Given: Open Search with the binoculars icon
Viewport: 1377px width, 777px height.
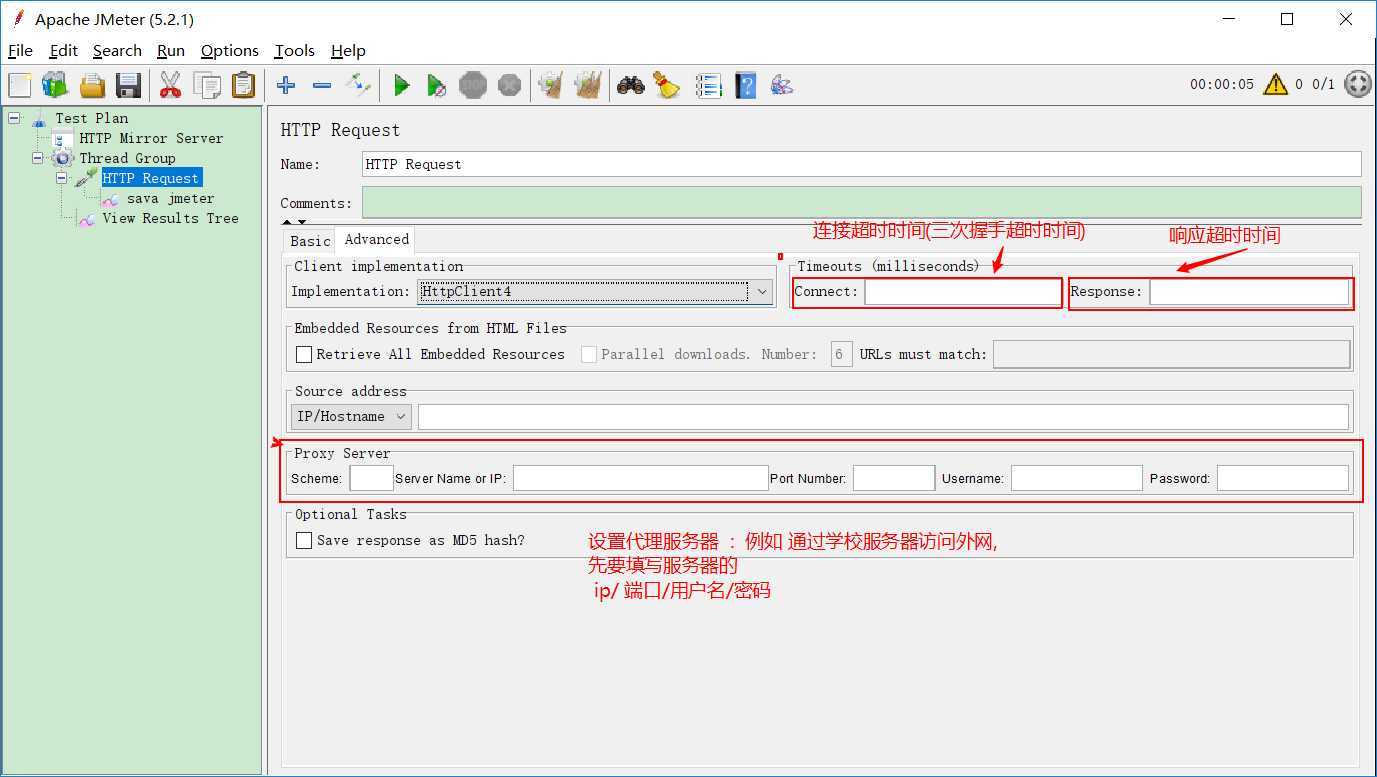Looking at the screenshot, I should click(630, 85).
